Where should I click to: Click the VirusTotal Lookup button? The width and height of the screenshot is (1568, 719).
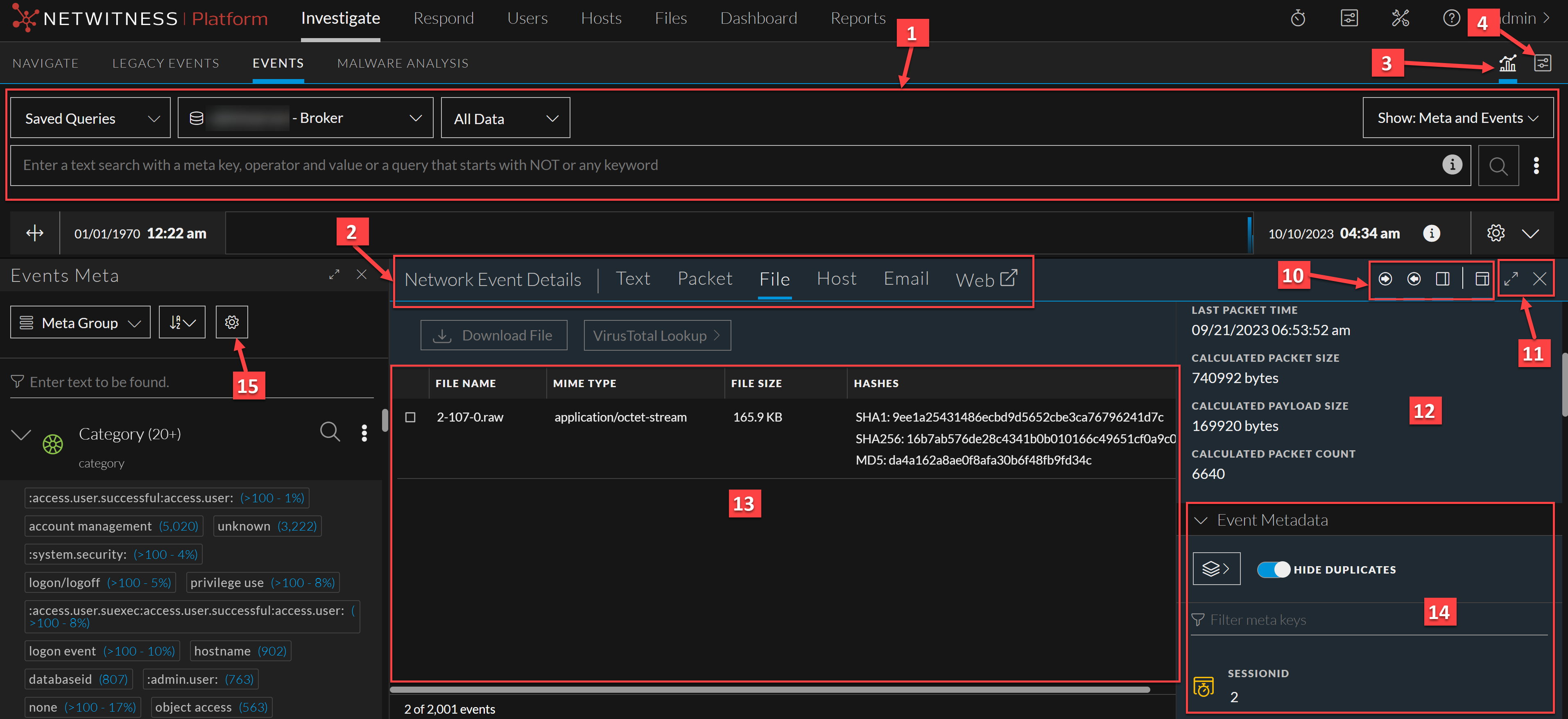tap(657, 336)
